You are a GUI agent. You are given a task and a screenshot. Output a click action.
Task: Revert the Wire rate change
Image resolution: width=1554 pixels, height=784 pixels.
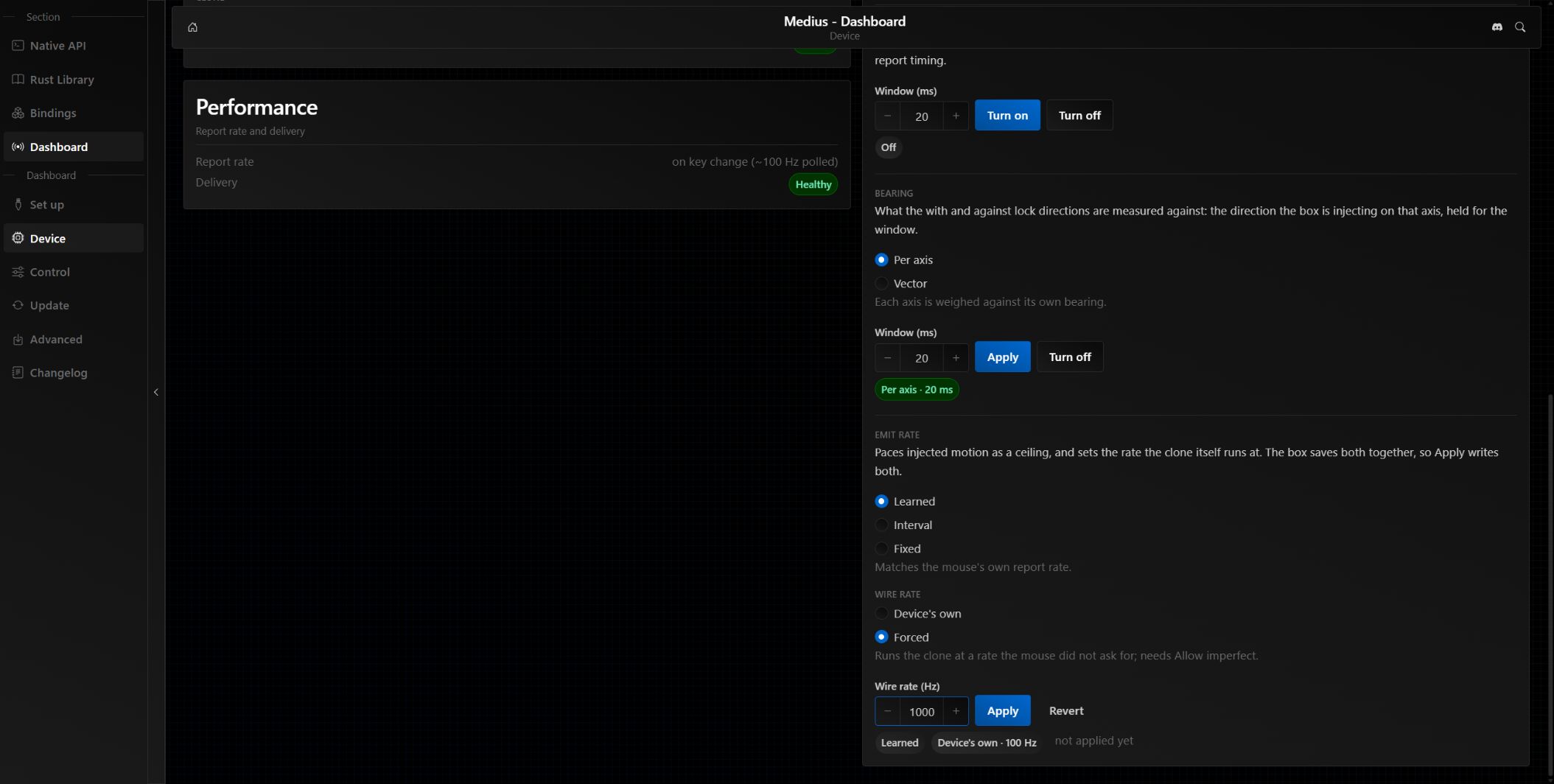click(1066, 711)
